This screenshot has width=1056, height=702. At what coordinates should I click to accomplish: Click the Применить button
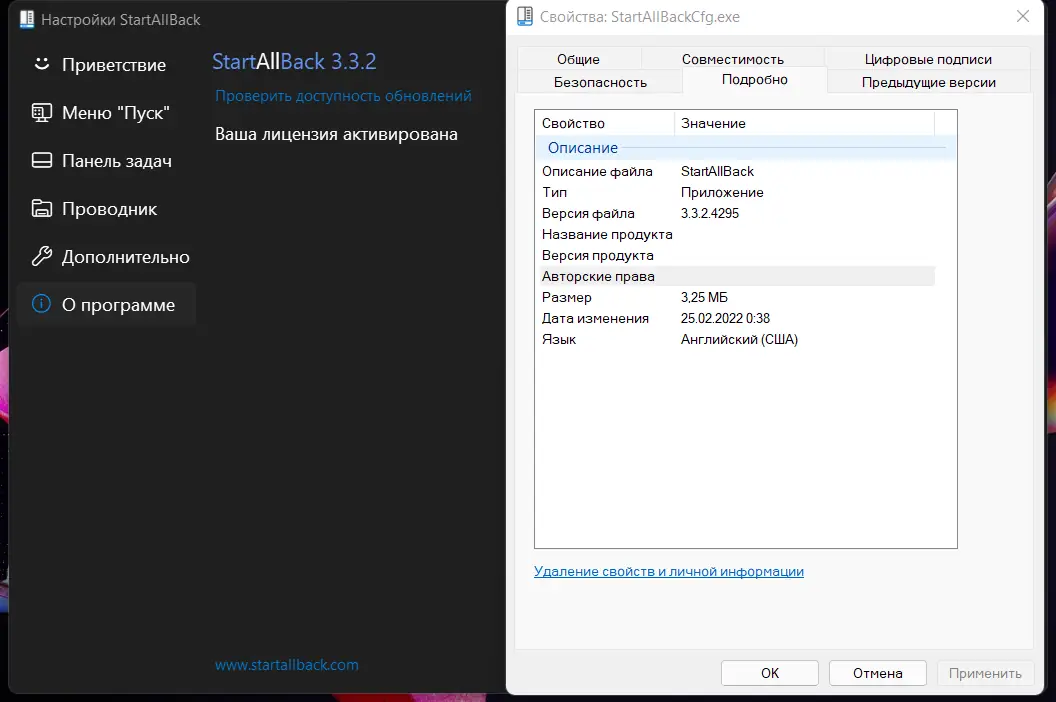point(985,673)
